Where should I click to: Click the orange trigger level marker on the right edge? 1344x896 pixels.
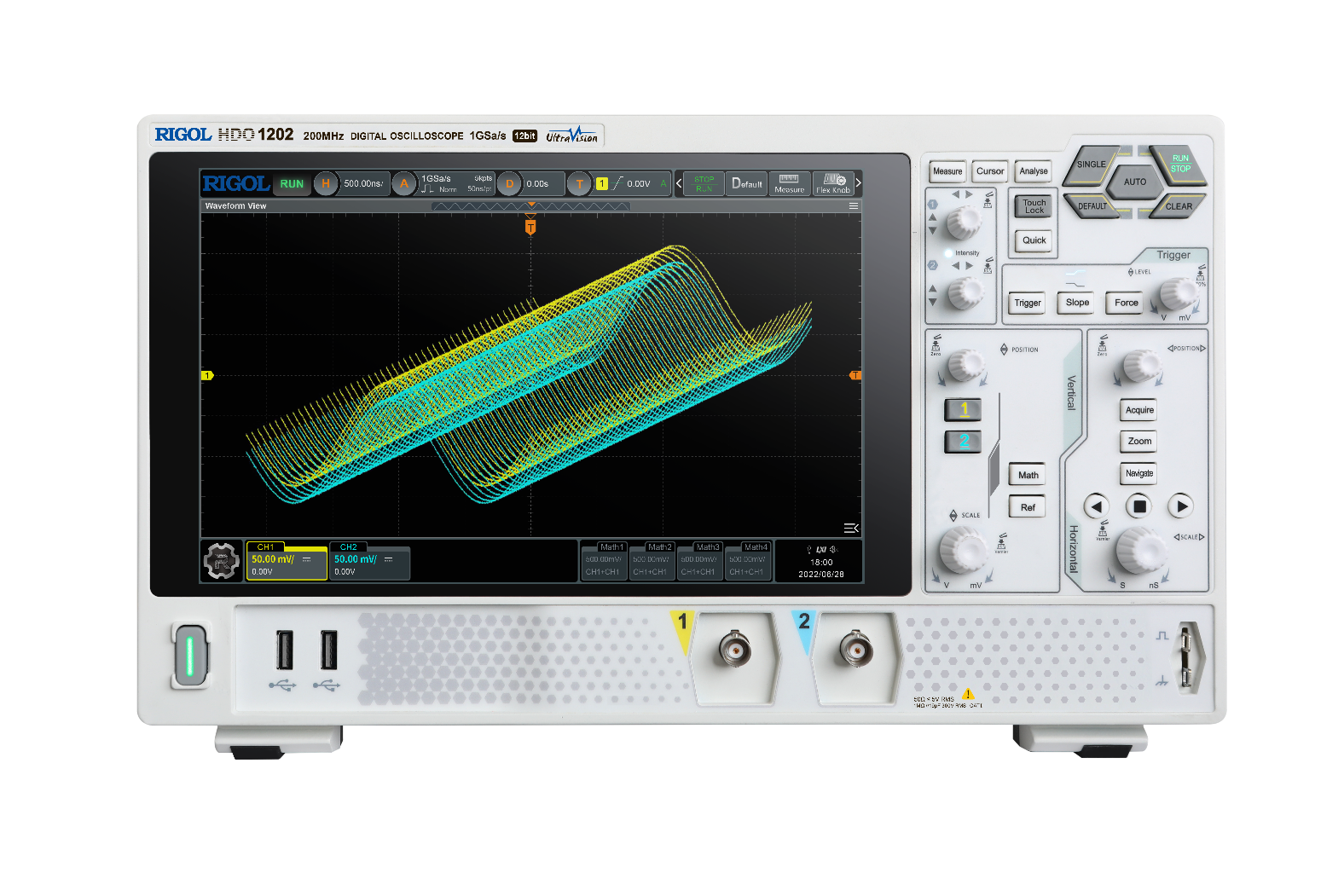point(855,375)
